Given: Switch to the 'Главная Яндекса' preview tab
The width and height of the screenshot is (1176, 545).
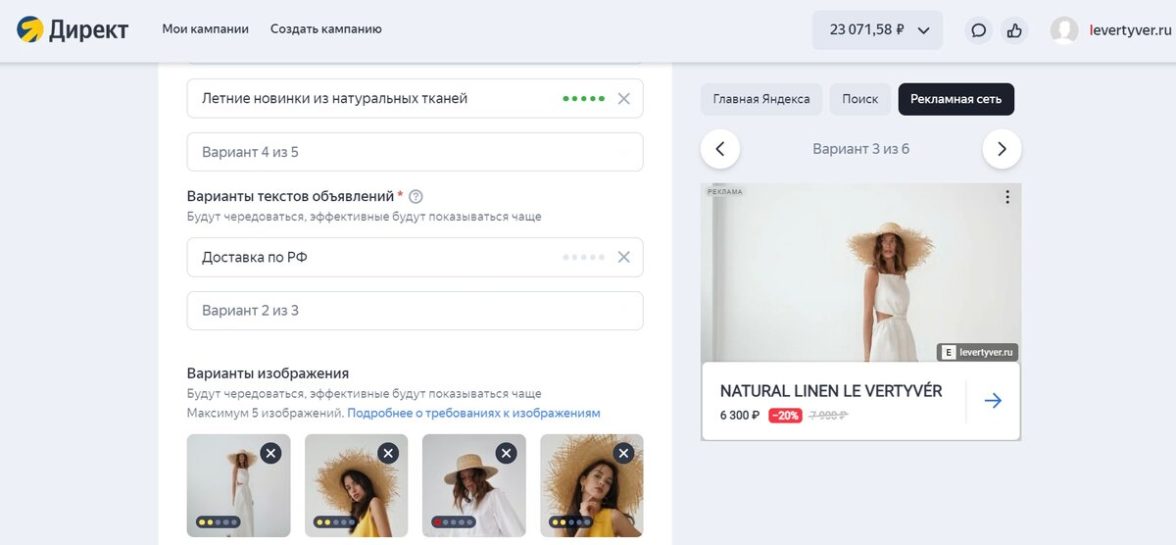Looking at the screenshot, I should point(761,99).
